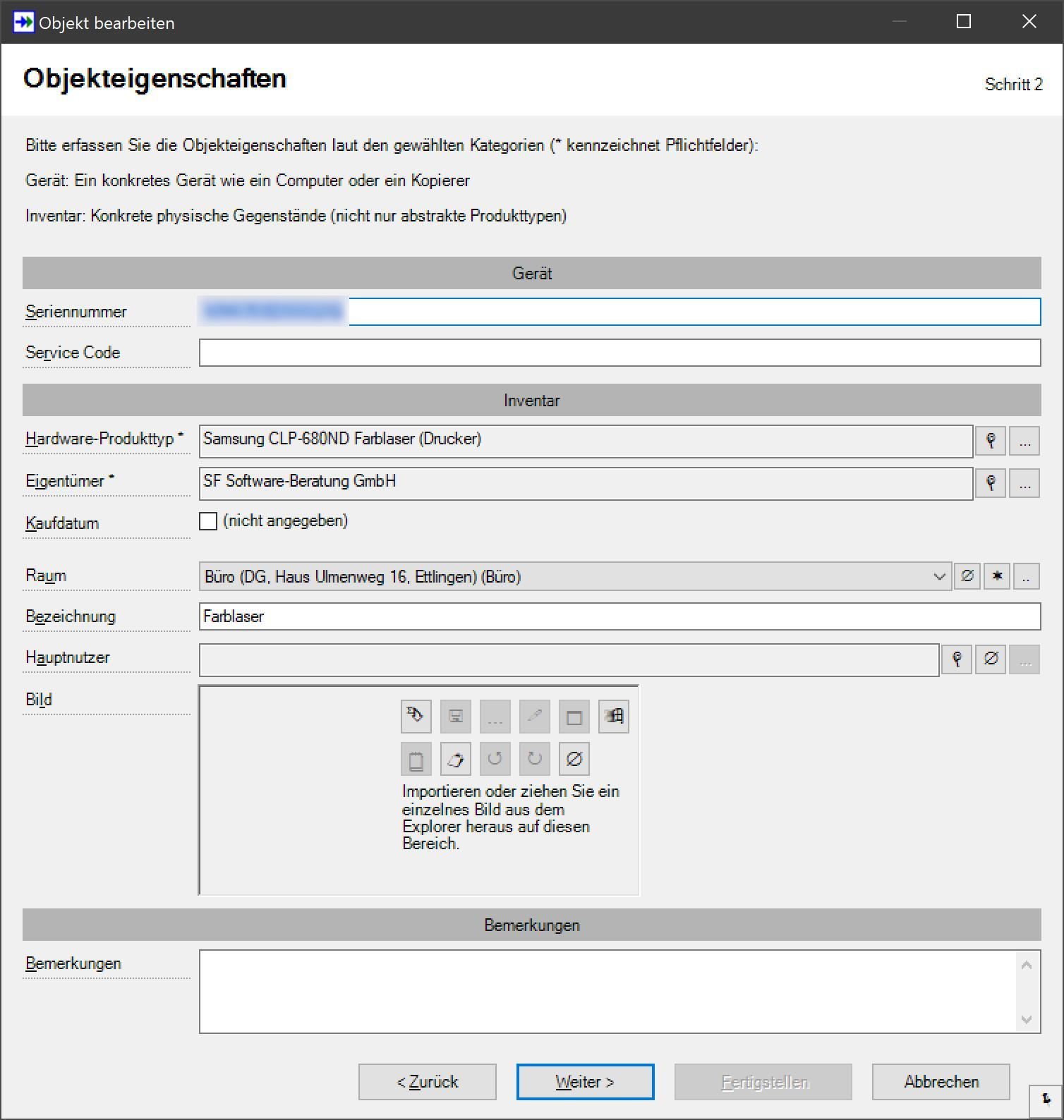The width and height of the screenshot is (1064, 1120).
Task: Open the ellipsis browse button for Eigentümer
Action: (x=1024, y=483)
